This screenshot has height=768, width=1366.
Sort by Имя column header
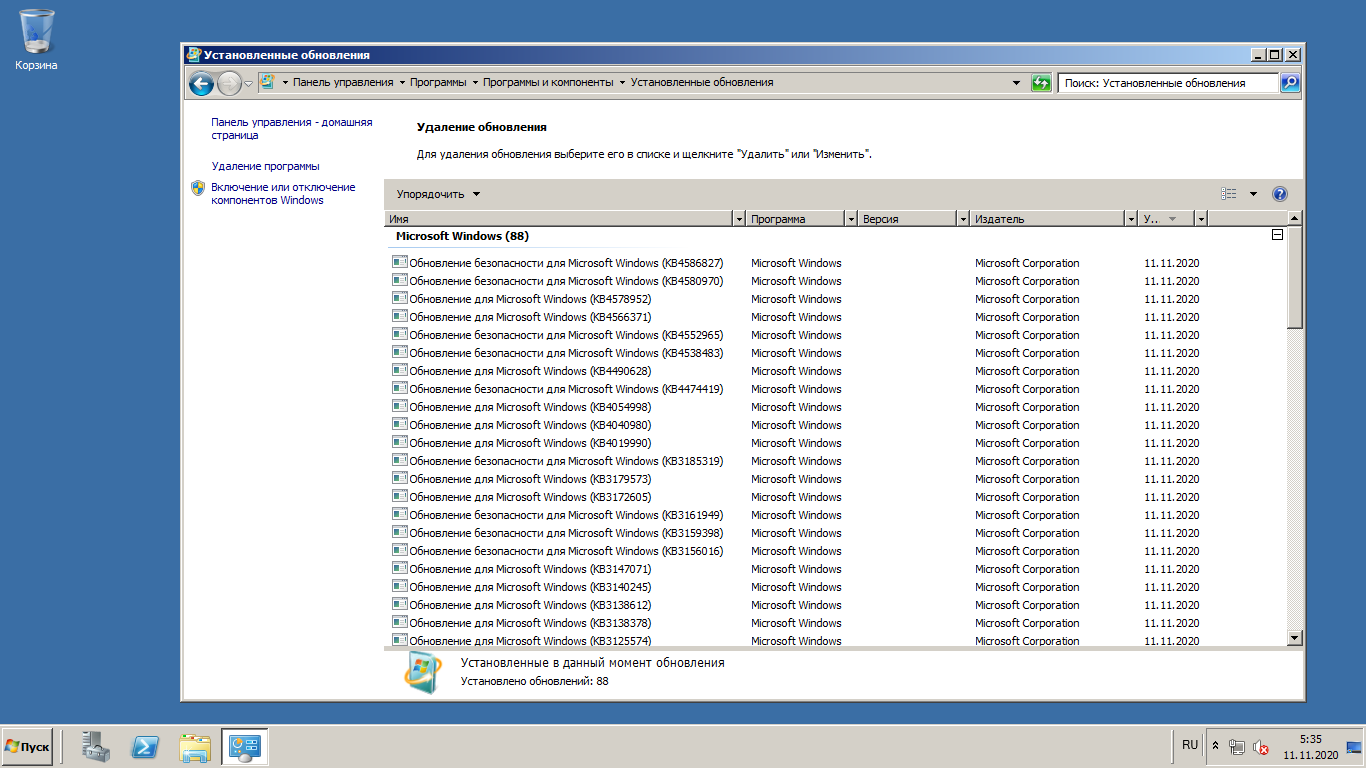[559, 219]
